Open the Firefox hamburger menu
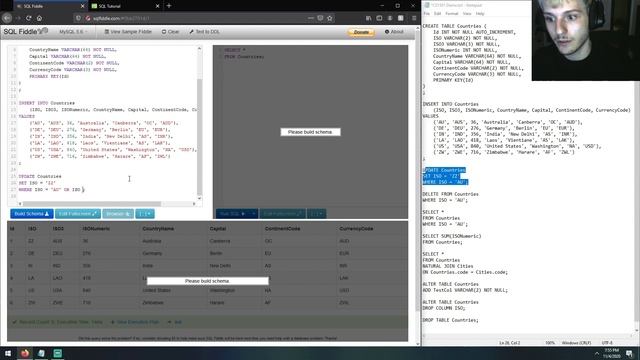The image size is (640, 360). (414, 18)
